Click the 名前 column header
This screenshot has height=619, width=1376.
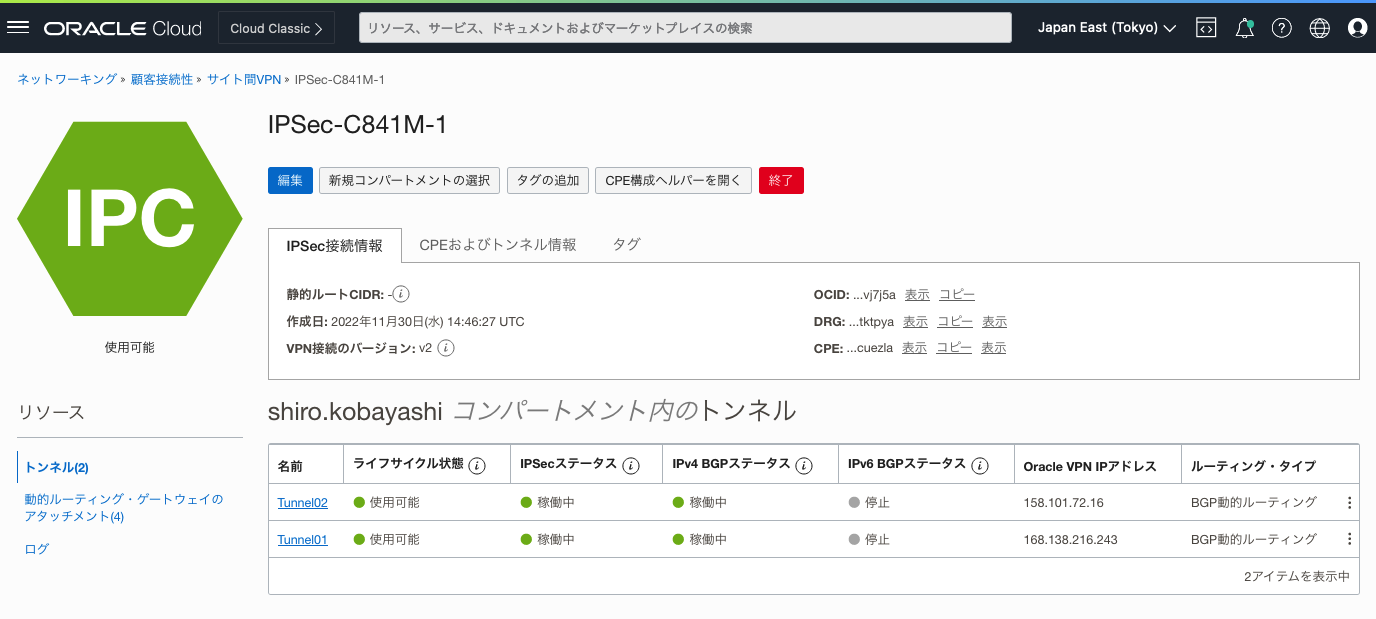290,466
